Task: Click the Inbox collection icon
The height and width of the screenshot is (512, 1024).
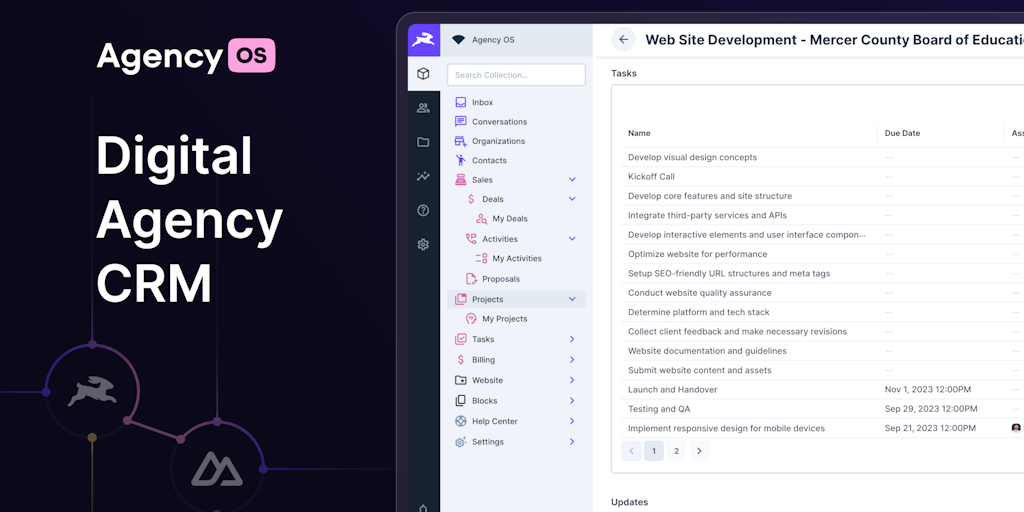Action: pos(461,103)
